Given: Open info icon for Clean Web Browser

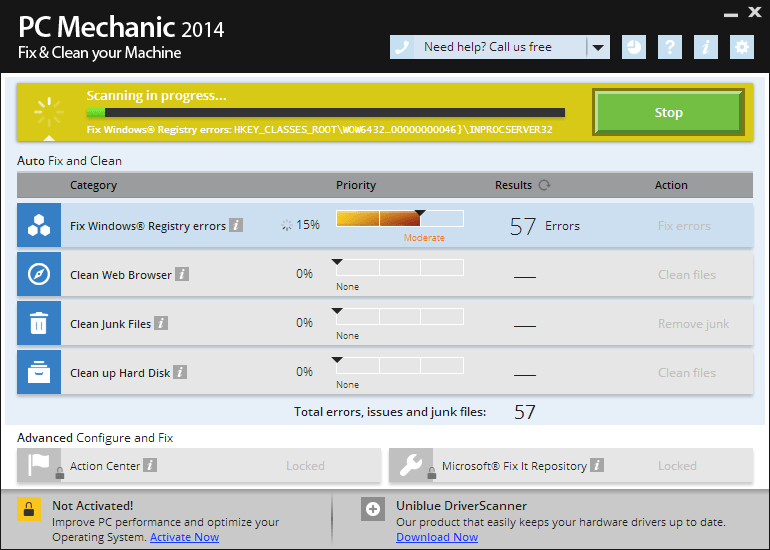Looking at the screenshot, I should tap(182, 274).
